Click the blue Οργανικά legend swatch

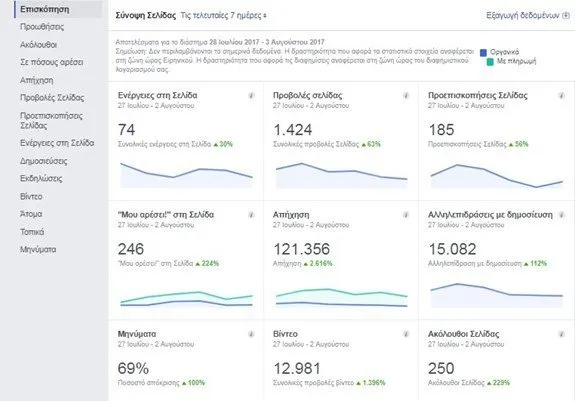click(483, 52)
